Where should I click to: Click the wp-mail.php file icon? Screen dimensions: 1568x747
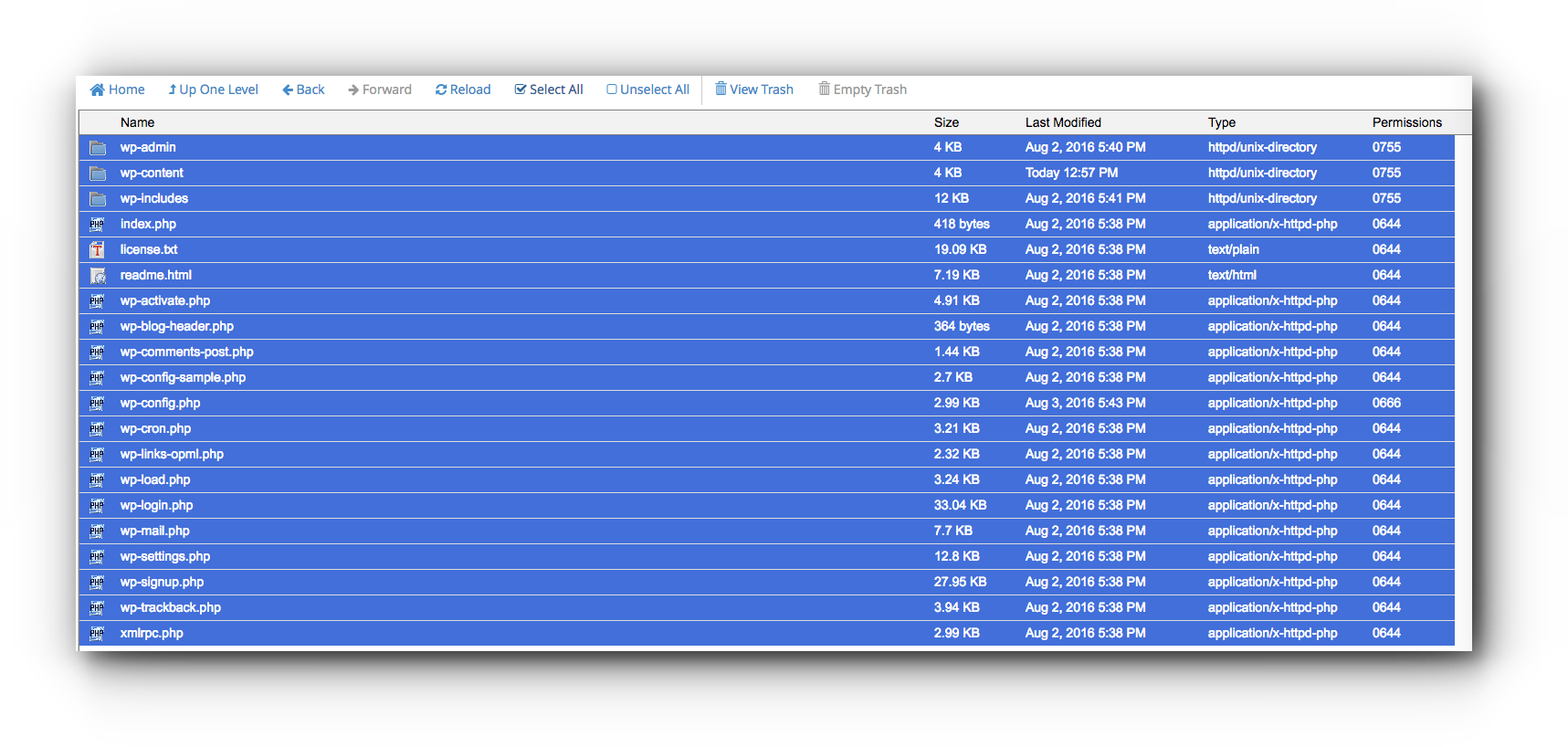(x=97, y=531)
